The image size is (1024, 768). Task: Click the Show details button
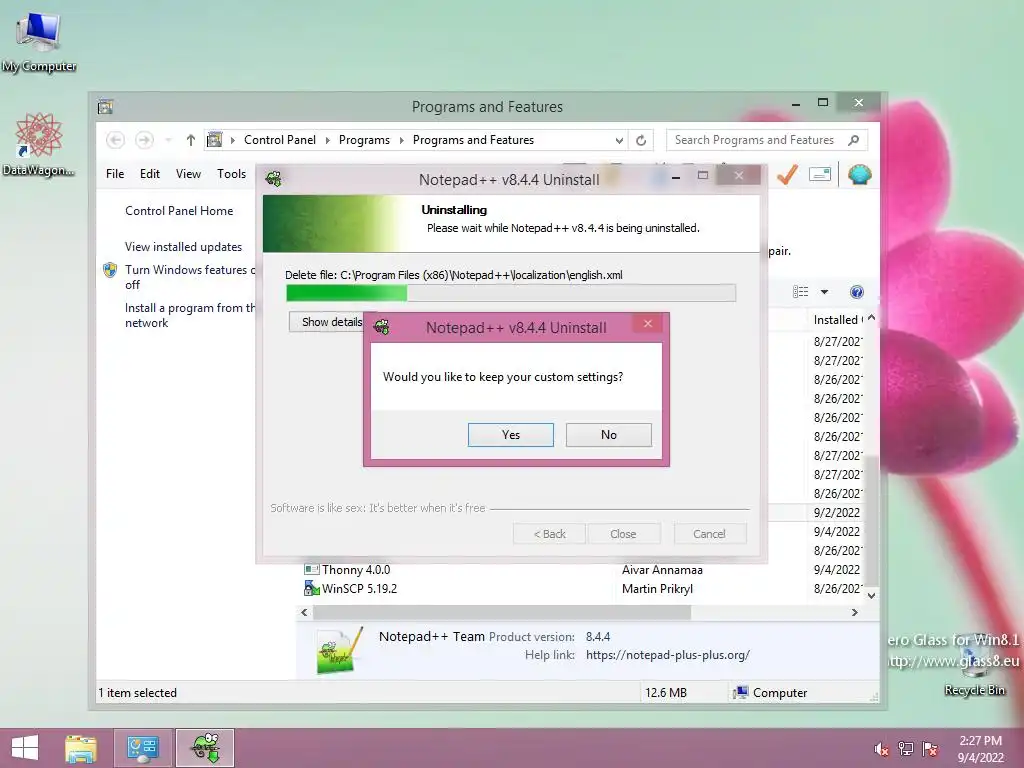tap(332, 322)
